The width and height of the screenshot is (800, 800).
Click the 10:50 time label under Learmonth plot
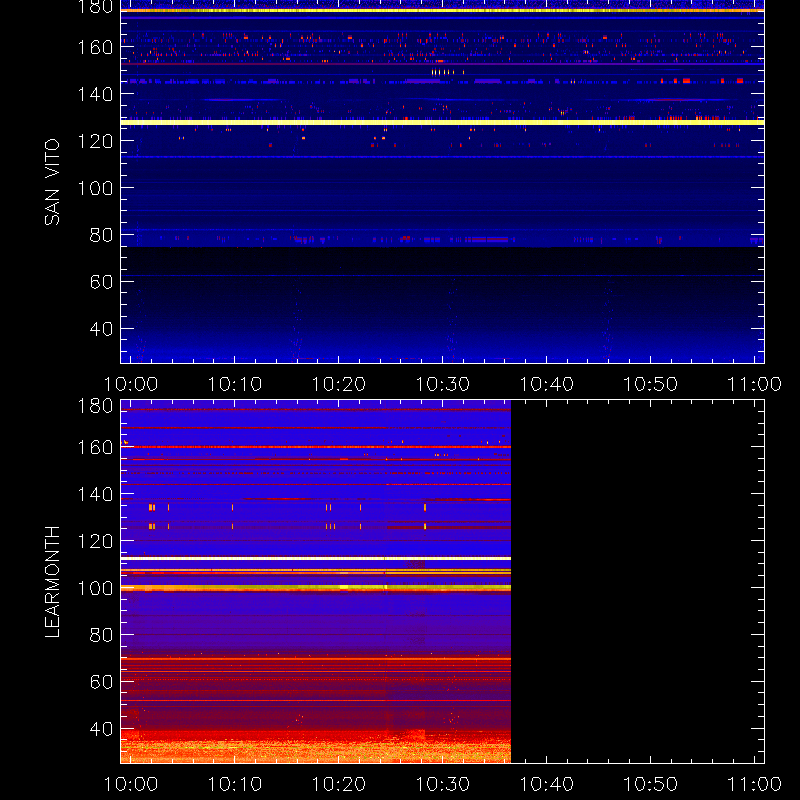651,784
